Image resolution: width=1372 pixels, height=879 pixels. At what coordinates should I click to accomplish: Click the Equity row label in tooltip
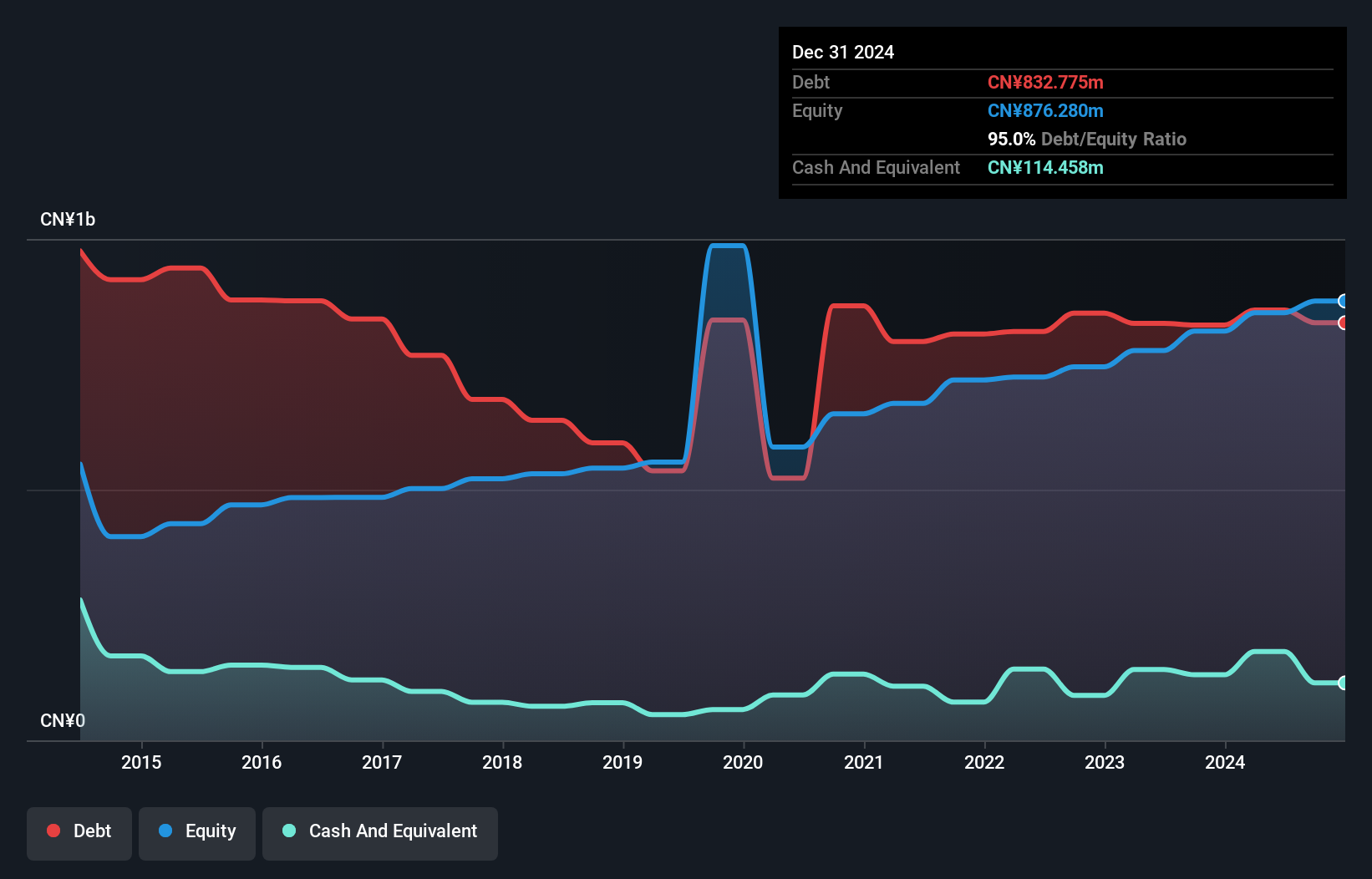click(817, 111)
